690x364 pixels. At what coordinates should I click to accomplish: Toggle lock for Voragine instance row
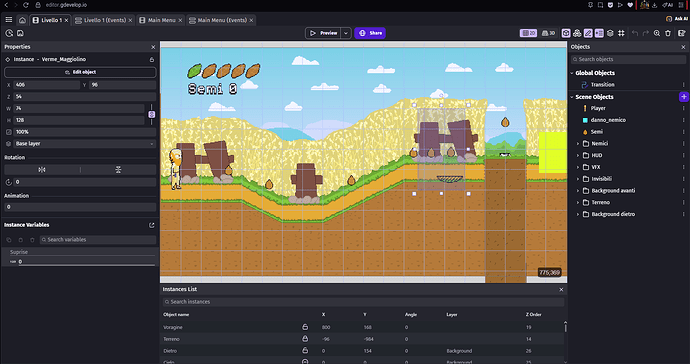pyautogui.click(x=305, y=327)
